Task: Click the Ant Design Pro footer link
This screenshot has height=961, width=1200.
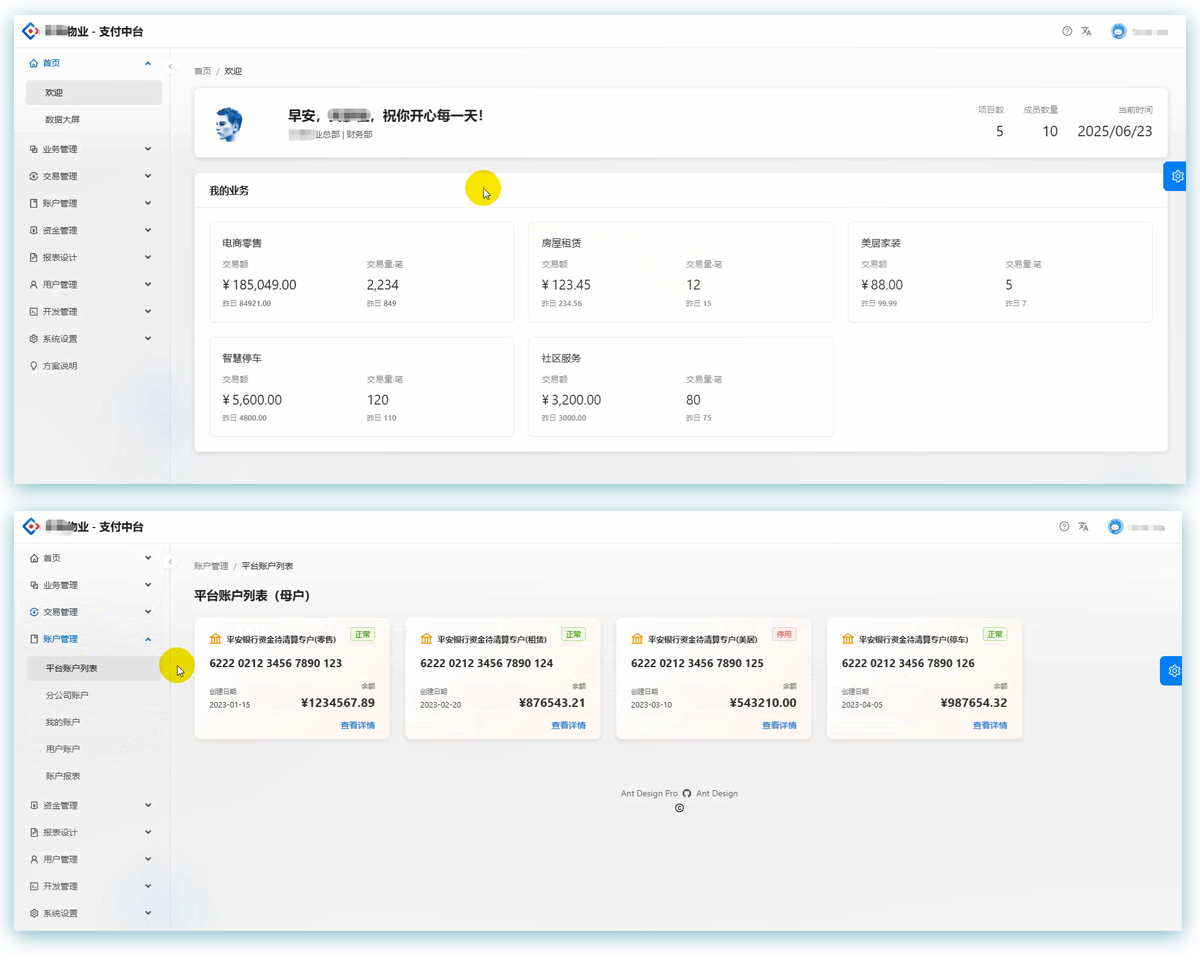Action: click(x=649, y=793)
